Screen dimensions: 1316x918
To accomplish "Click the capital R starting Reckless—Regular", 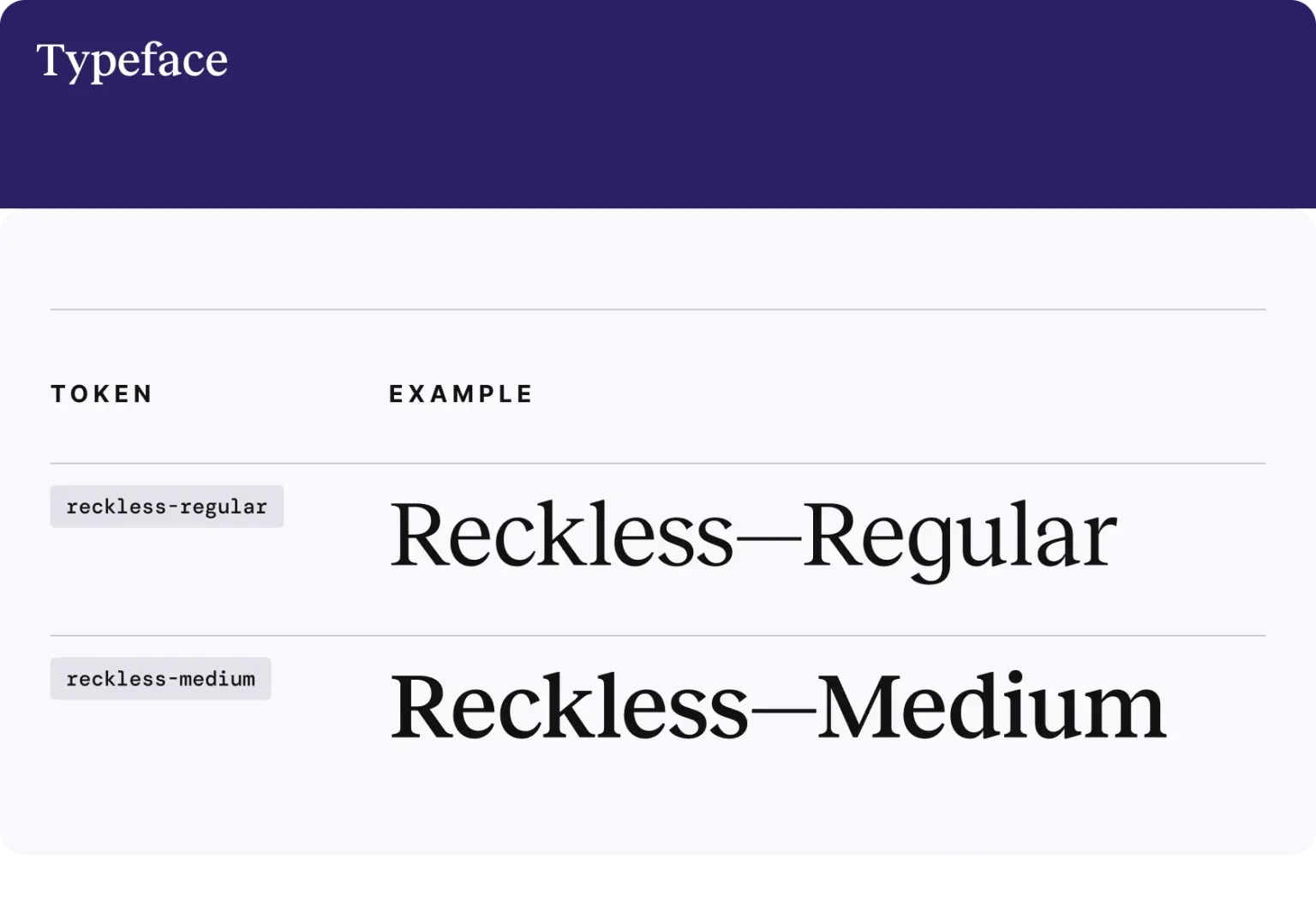I will [x=419, y=535].
